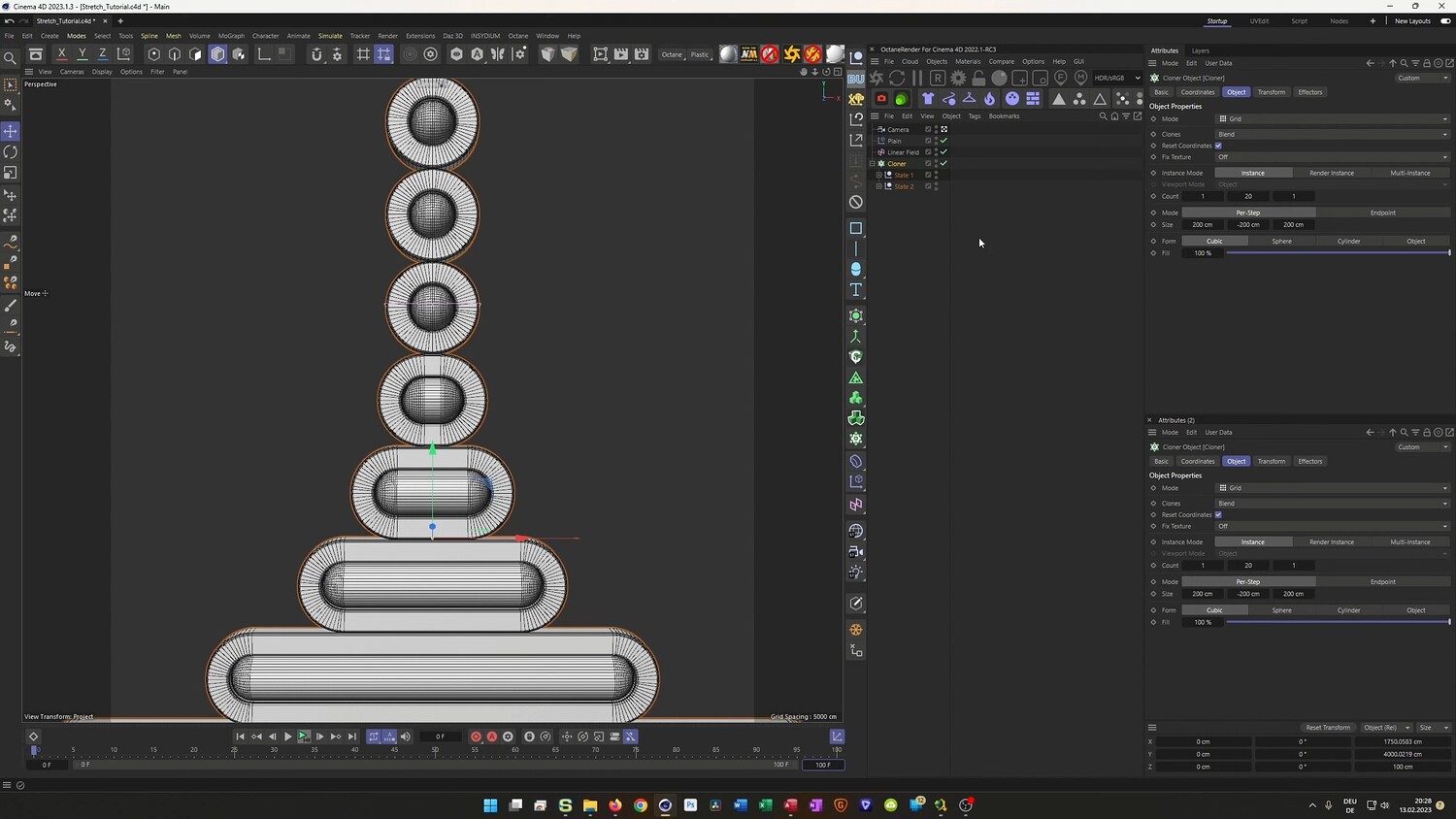Open the Clones Blend dropdown in upper Attributes
The image size is (1456, 819).
1334,134
